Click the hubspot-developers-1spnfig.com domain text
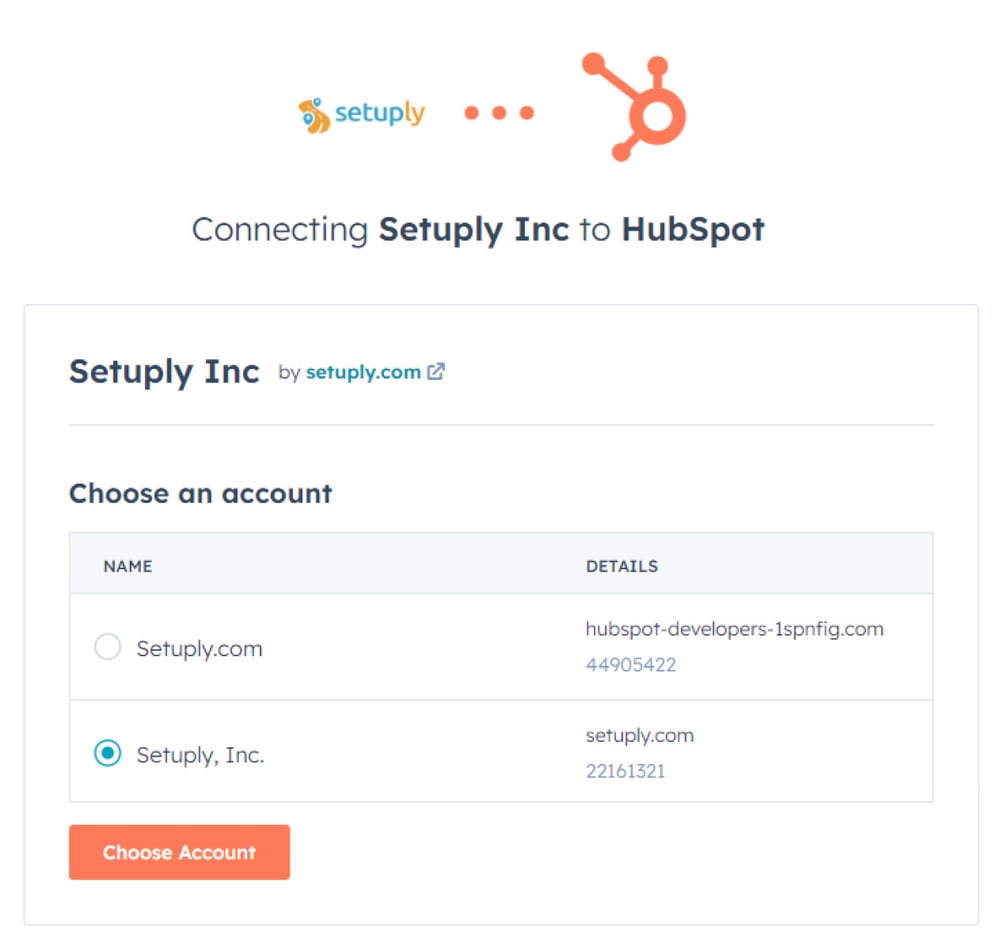This screenshot has width=1000, height=950. pyautogui.click(x=735, y=629)
